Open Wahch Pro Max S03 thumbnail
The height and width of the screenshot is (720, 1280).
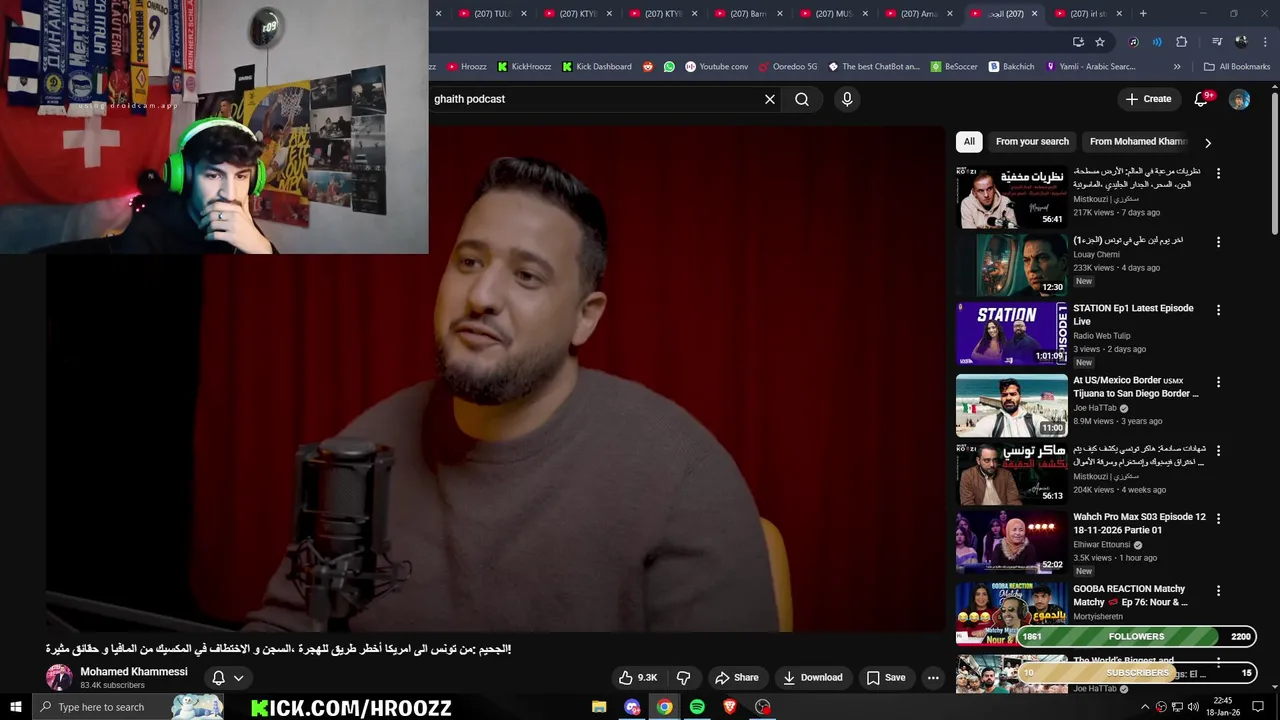pyautogui.click(x=1012, y=542)
